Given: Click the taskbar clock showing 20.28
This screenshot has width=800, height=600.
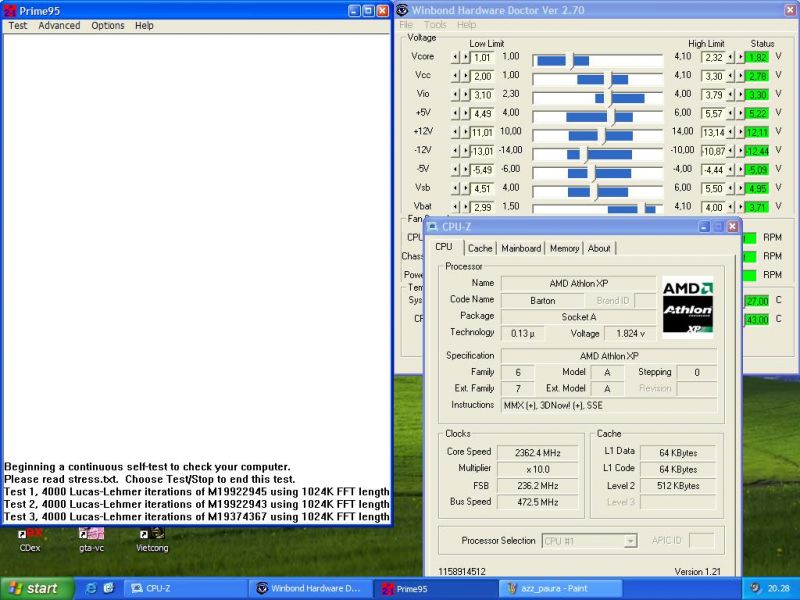Looking at the screenshot, I should coord(778,588).
